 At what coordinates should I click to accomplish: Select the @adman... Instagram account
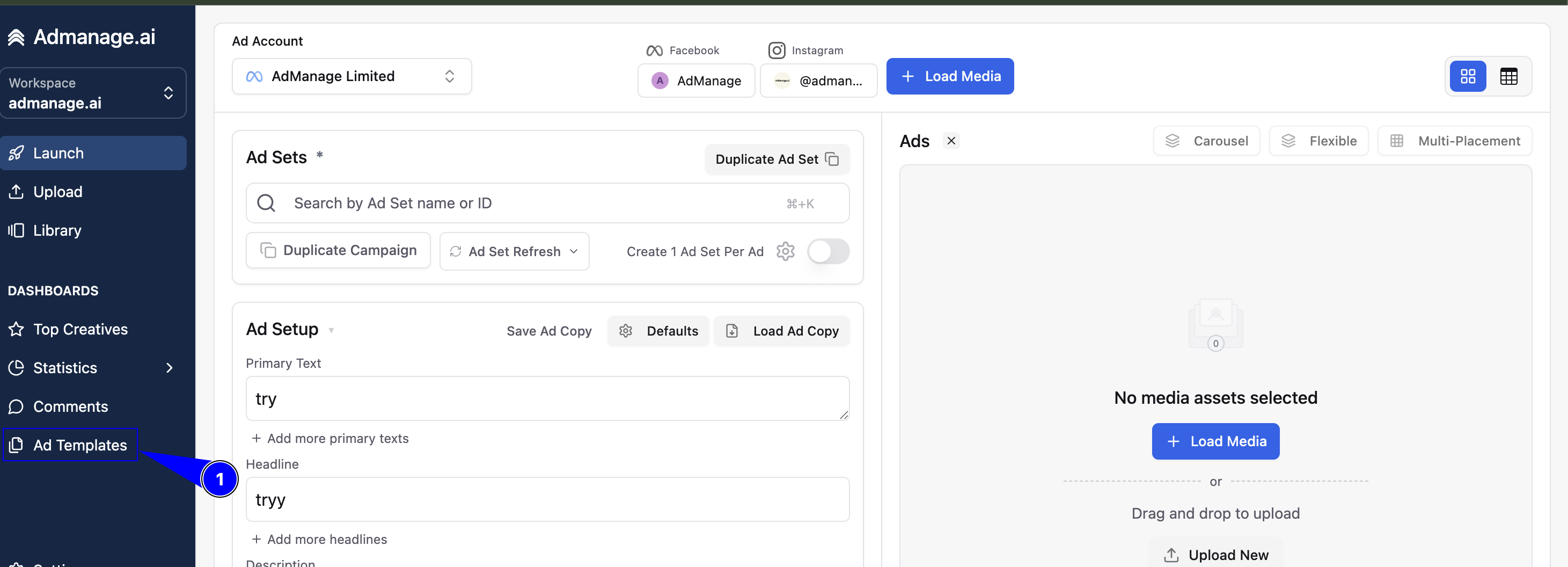(819, 81)
